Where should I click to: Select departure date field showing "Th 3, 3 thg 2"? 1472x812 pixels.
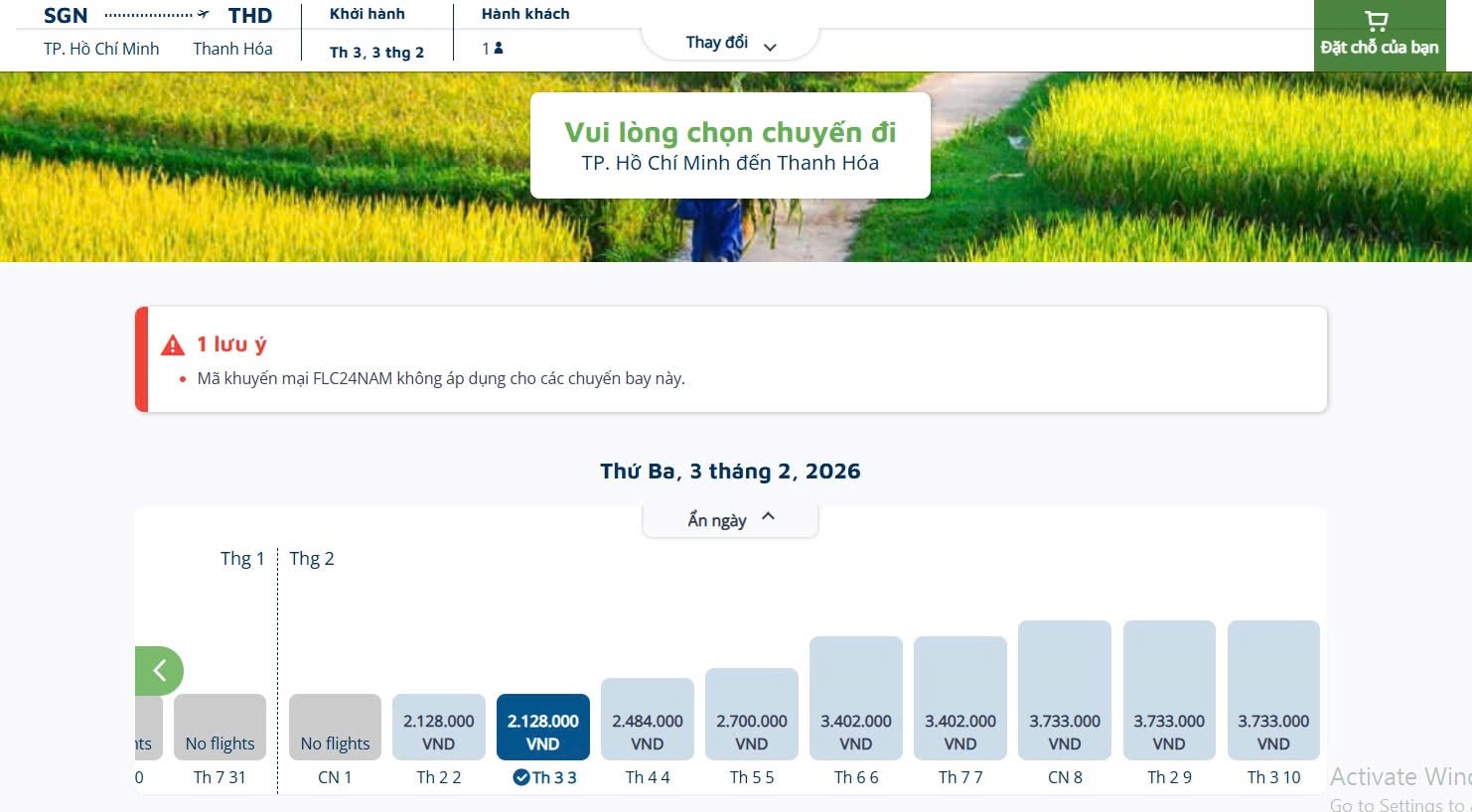click(x=374, y=52)
